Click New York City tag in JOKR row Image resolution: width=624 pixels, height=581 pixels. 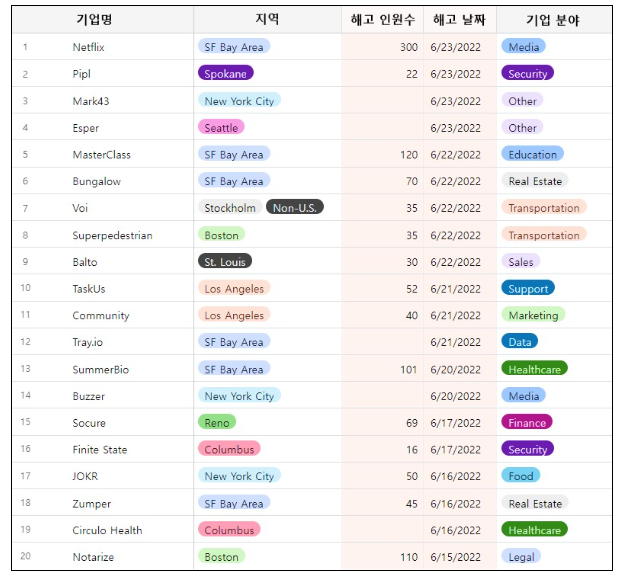point(239,475)
